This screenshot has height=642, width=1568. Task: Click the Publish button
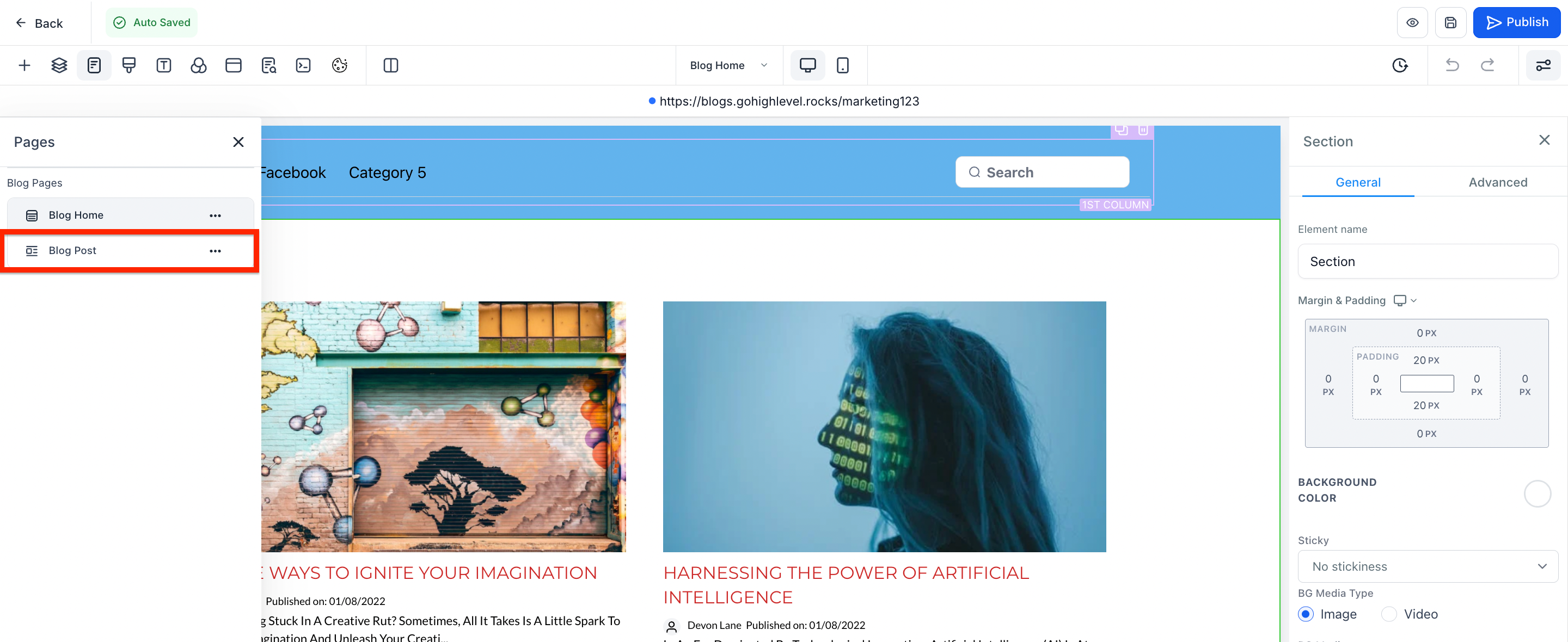[x=1516, y=22]
